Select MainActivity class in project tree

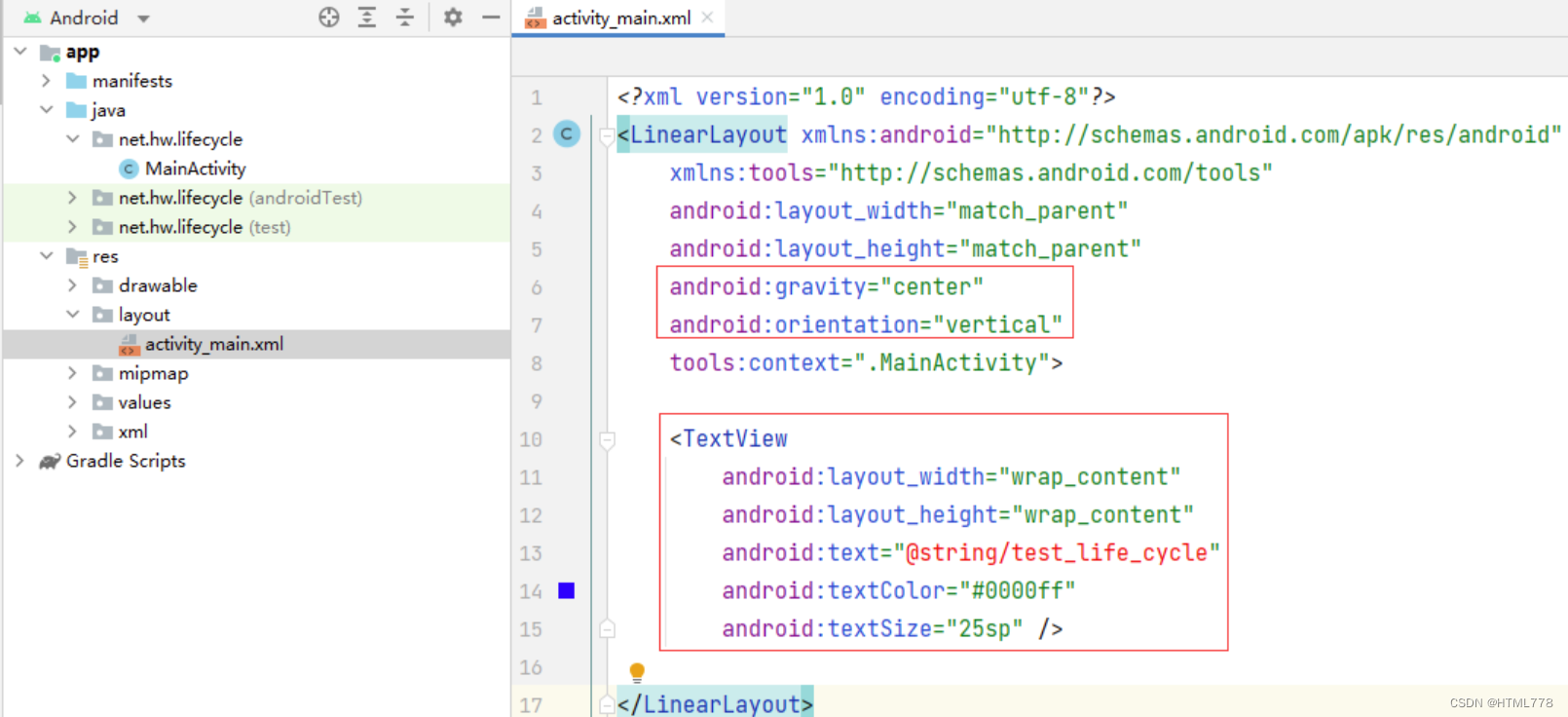pos(195,169)
